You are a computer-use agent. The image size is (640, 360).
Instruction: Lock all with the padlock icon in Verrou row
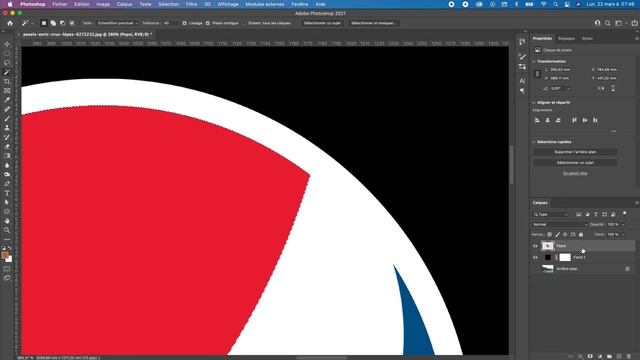coord(581,234)
